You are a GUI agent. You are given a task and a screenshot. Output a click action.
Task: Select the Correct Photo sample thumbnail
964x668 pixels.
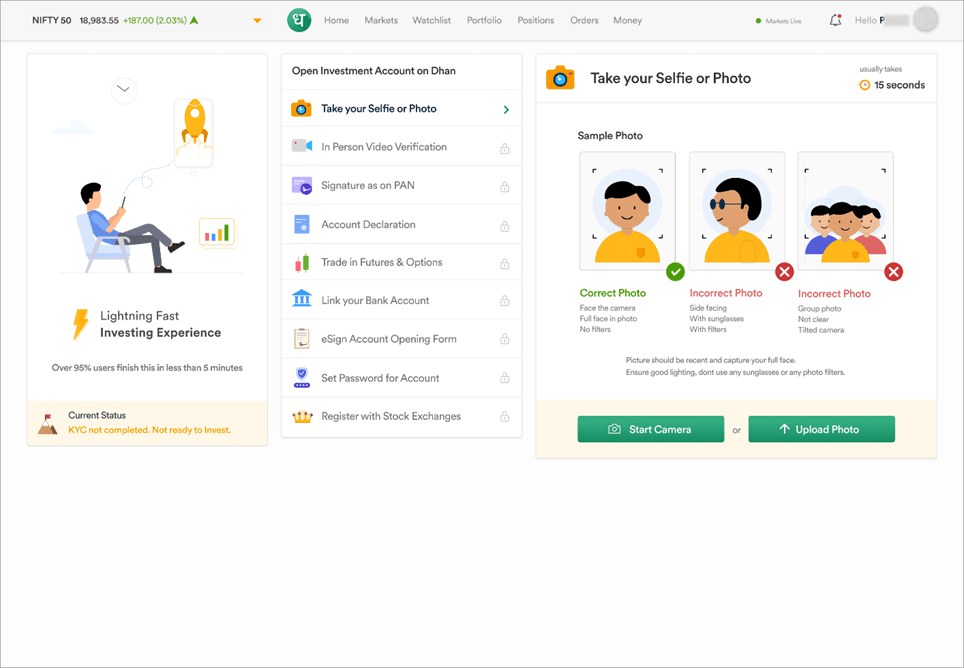[627, 208]
